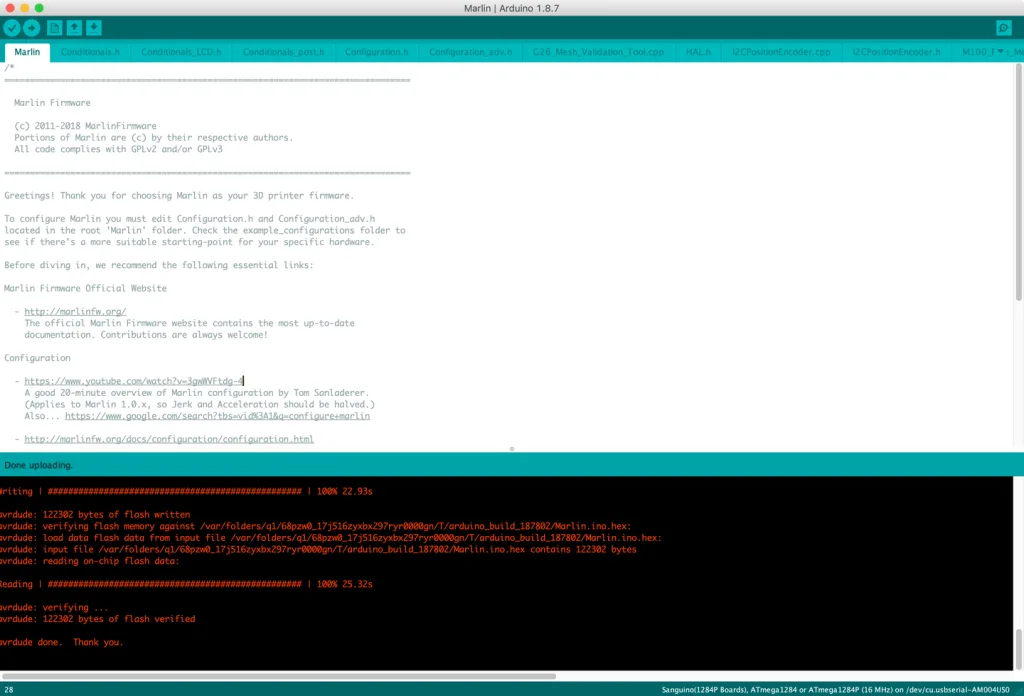Switch to the HAL.h tab
This screenshot has width=1024, height=696.
[x=698, y=52]
